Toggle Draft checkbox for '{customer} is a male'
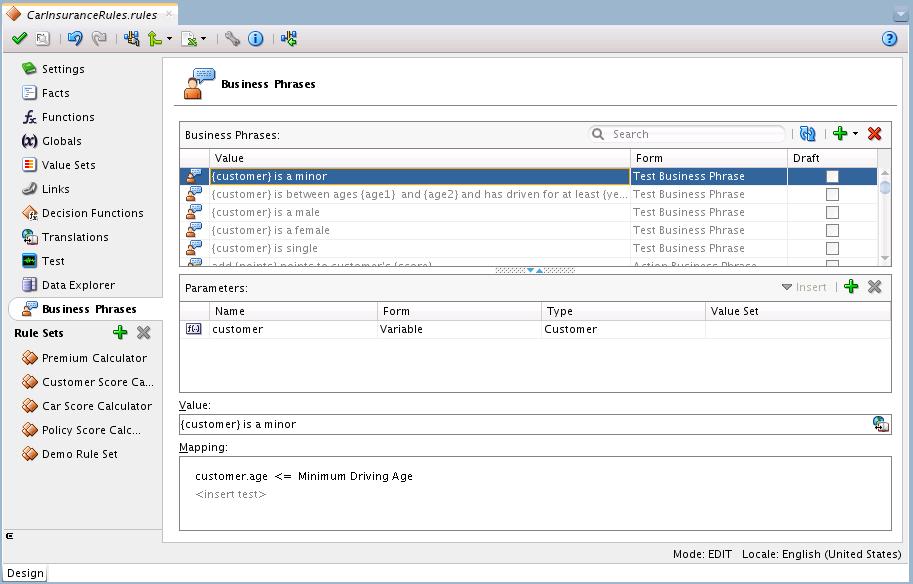This screenshot has height=584, width=913. point(833,213)
